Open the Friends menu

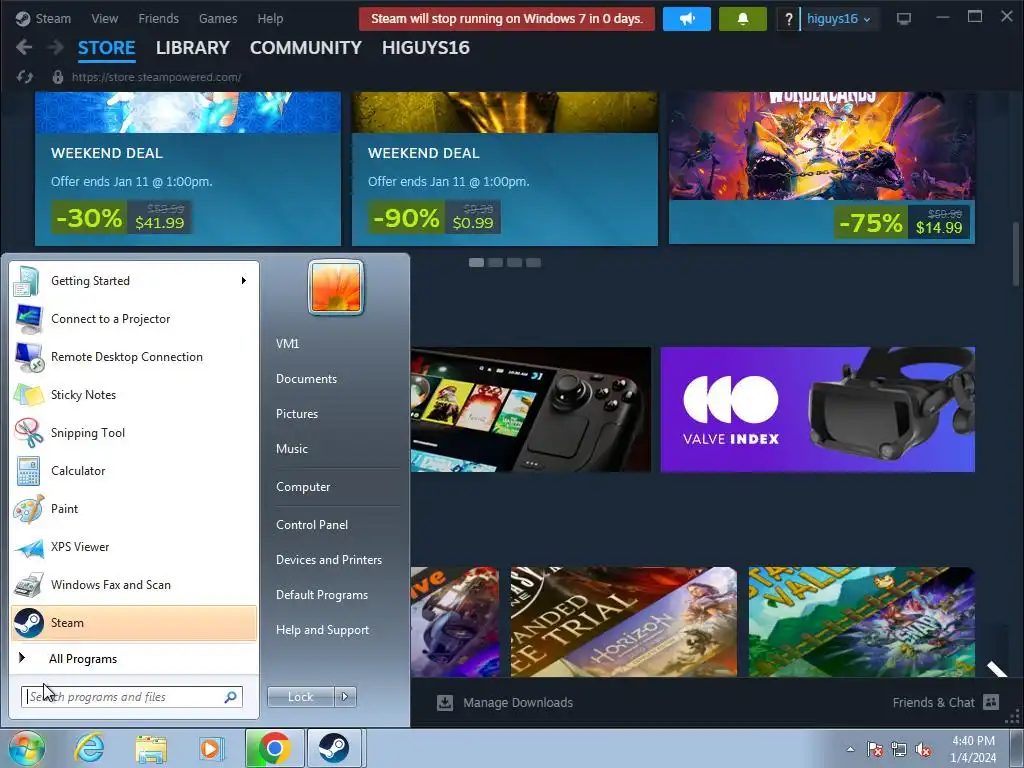pyautogui.click(x=159, y=18)
